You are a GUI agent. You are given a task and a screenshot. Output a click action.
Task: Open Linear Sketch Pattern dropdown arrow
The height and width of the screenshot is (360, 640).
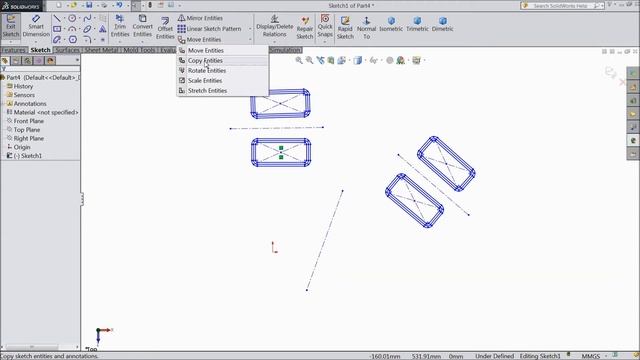(250, 29)
